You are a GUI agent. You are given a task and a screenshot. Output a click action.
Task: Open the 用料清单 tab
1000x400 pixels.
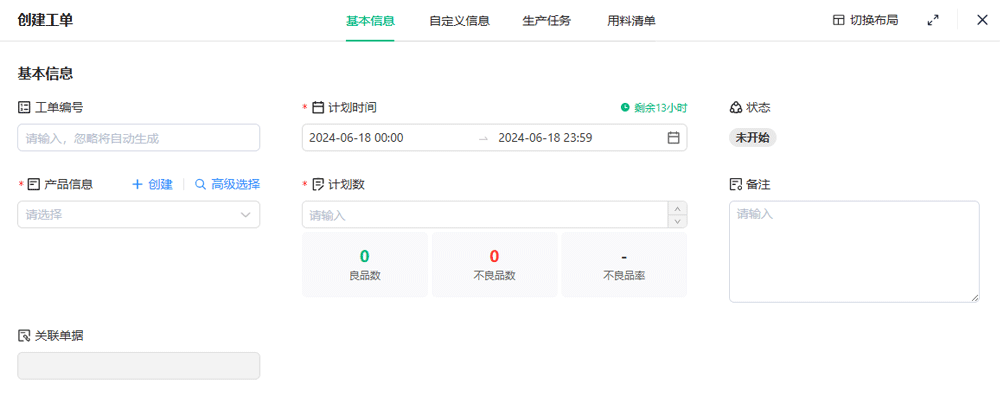tap(631, 20)
